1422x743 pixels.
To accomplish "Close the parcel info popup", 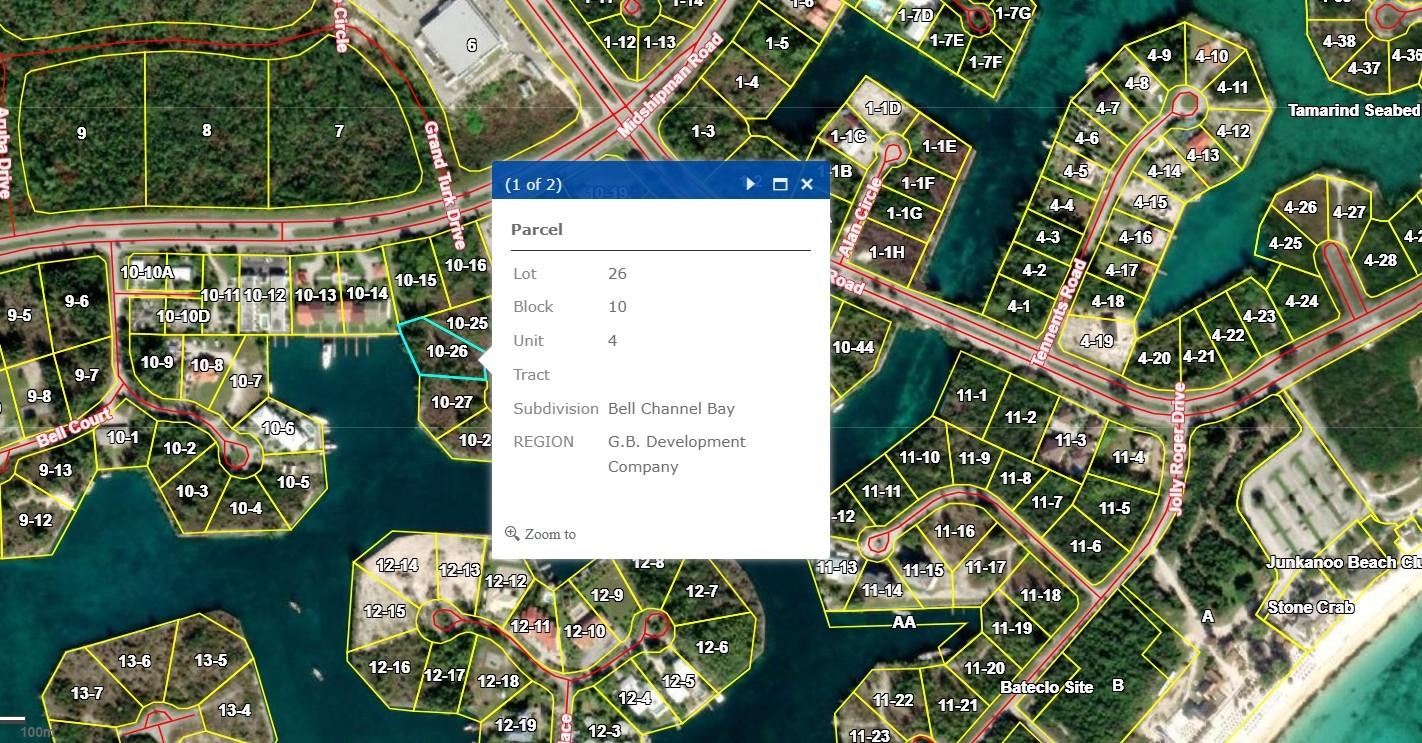I will (x=807, y=184).
